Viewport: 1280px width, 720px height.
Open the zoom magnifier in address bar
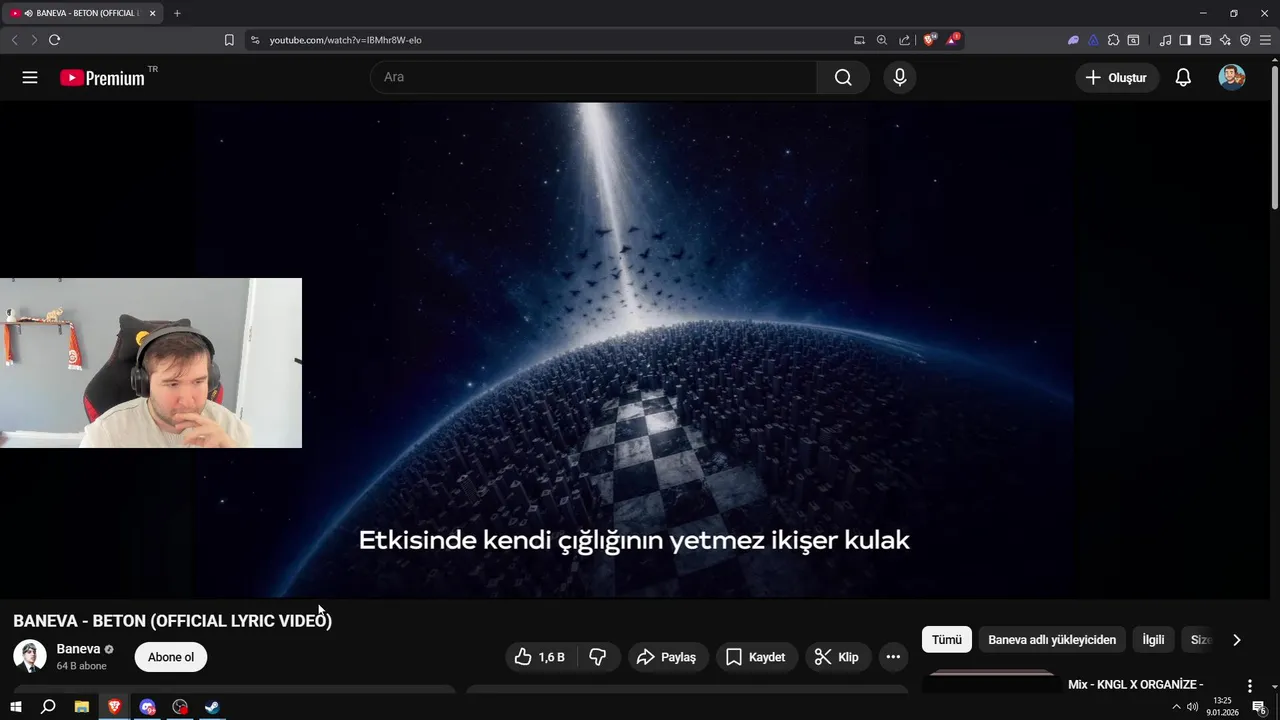click(882, 40)
